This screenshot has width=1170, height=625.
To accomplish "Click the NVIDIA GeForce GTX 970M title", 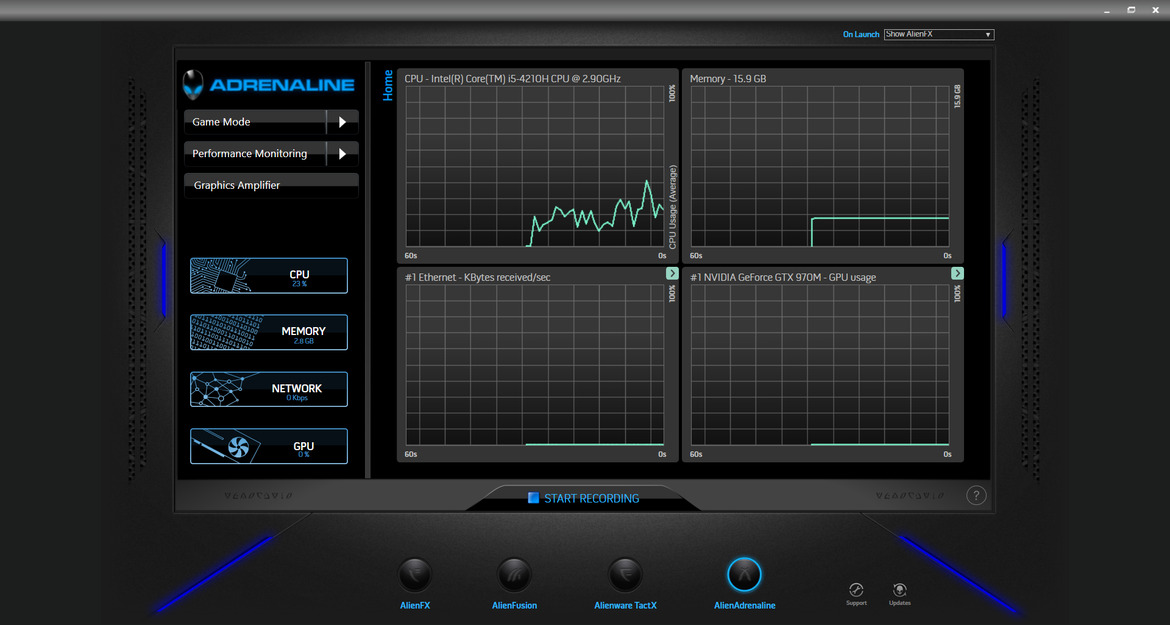I will [783, 277].
